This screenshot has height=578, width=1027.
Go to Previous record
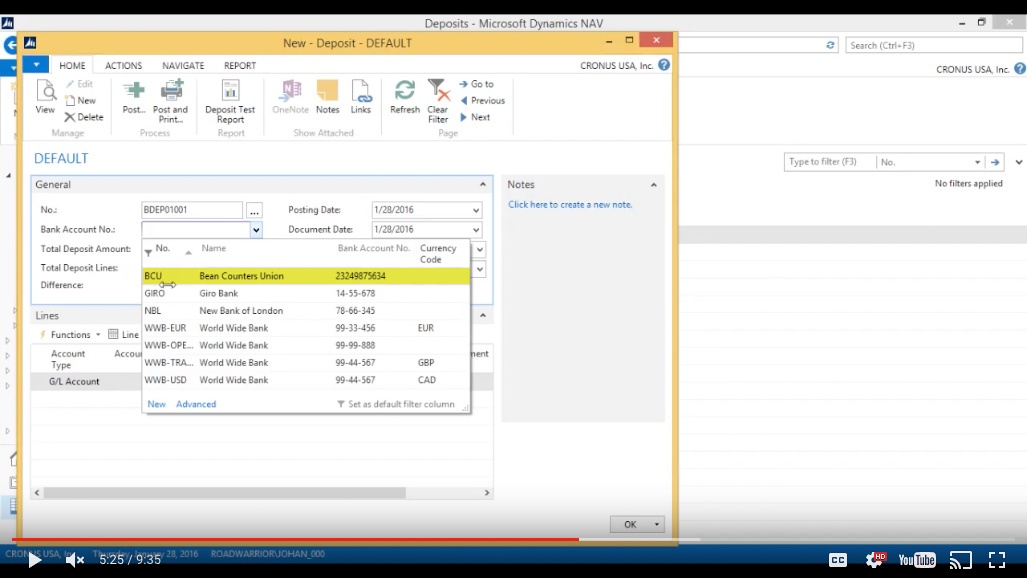pyautogui.click(x=482, y=100)
